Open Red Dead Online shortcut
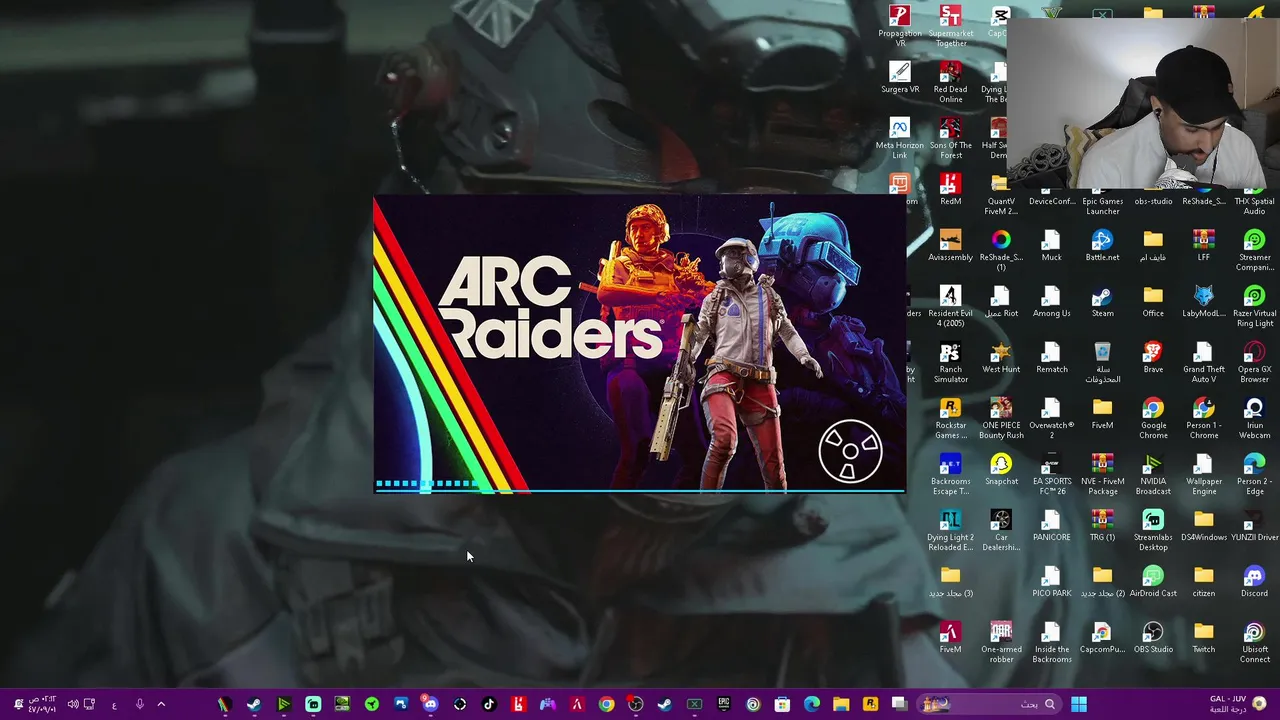 pos(950,81)
